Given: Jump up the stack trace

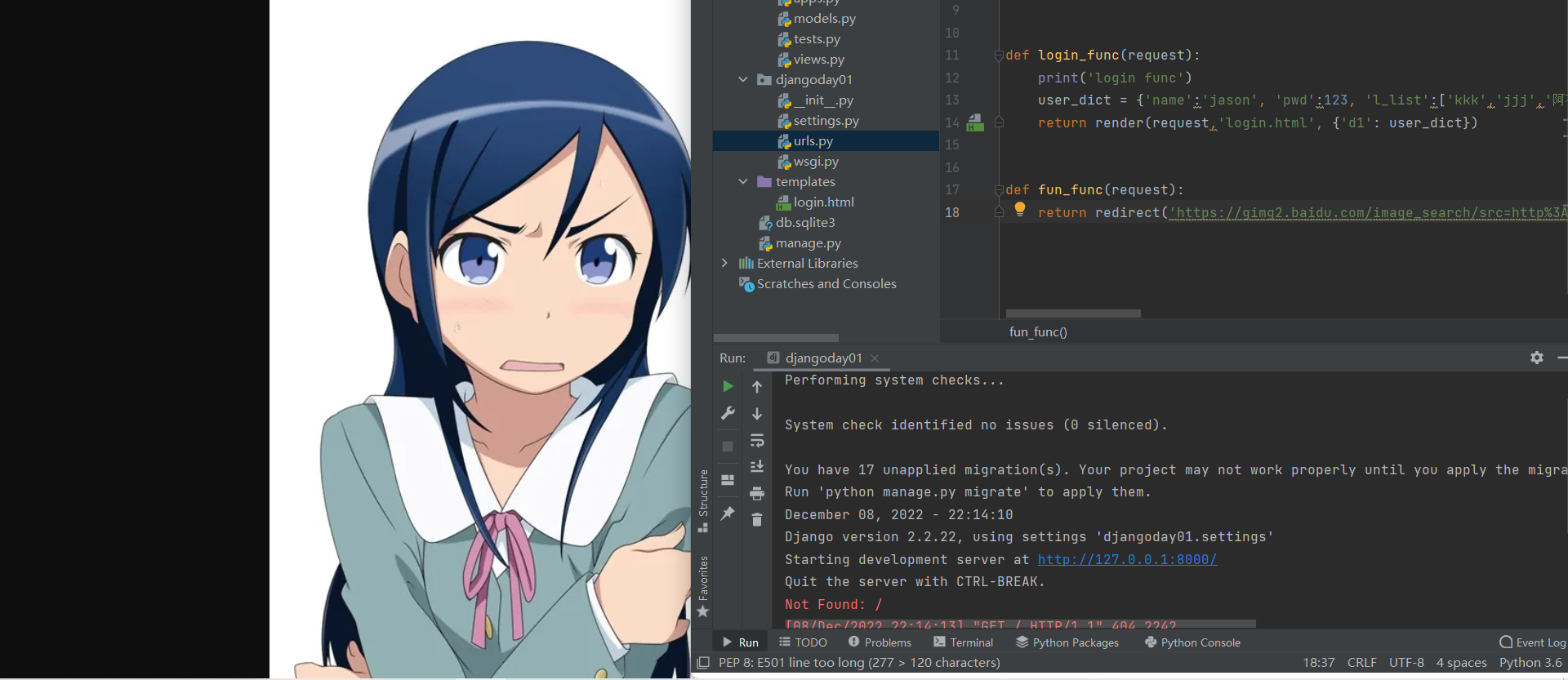Looking at the screenshot, I should (x=757, y=387).
